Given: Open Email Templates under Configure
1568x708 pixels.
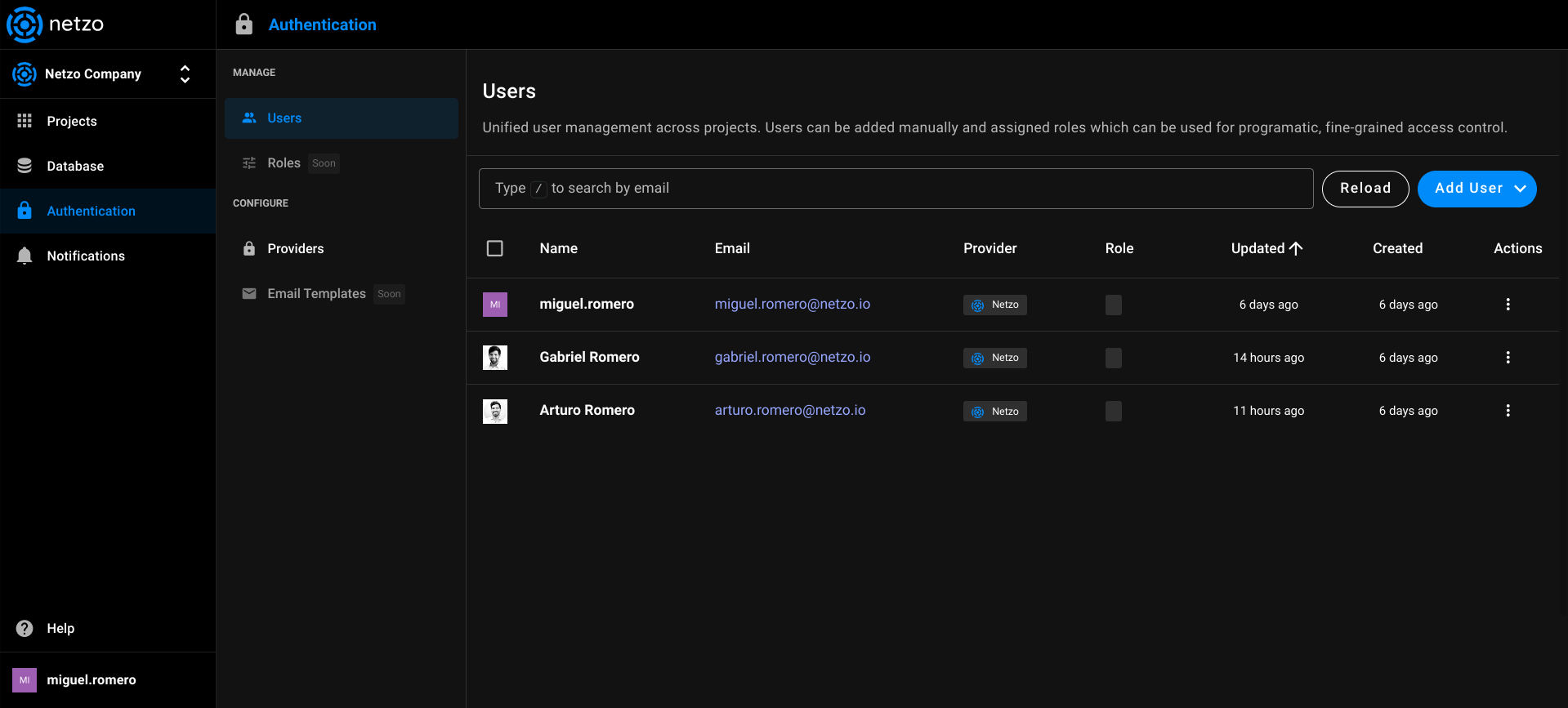Looking at the screenshot, I should tap(342, 293).
